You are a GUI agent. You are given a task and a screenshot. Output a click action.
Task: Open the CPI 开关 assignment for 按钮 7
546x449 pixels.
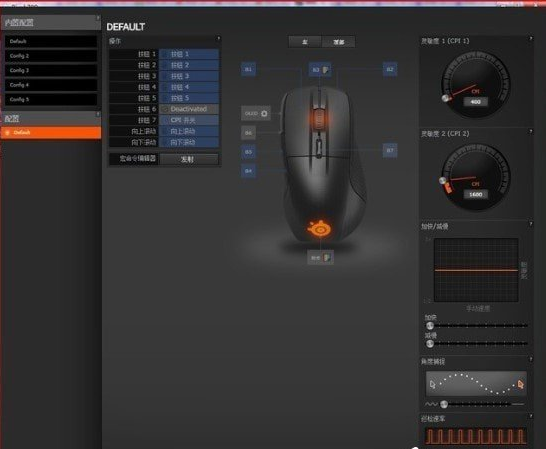tap(189, 120)
